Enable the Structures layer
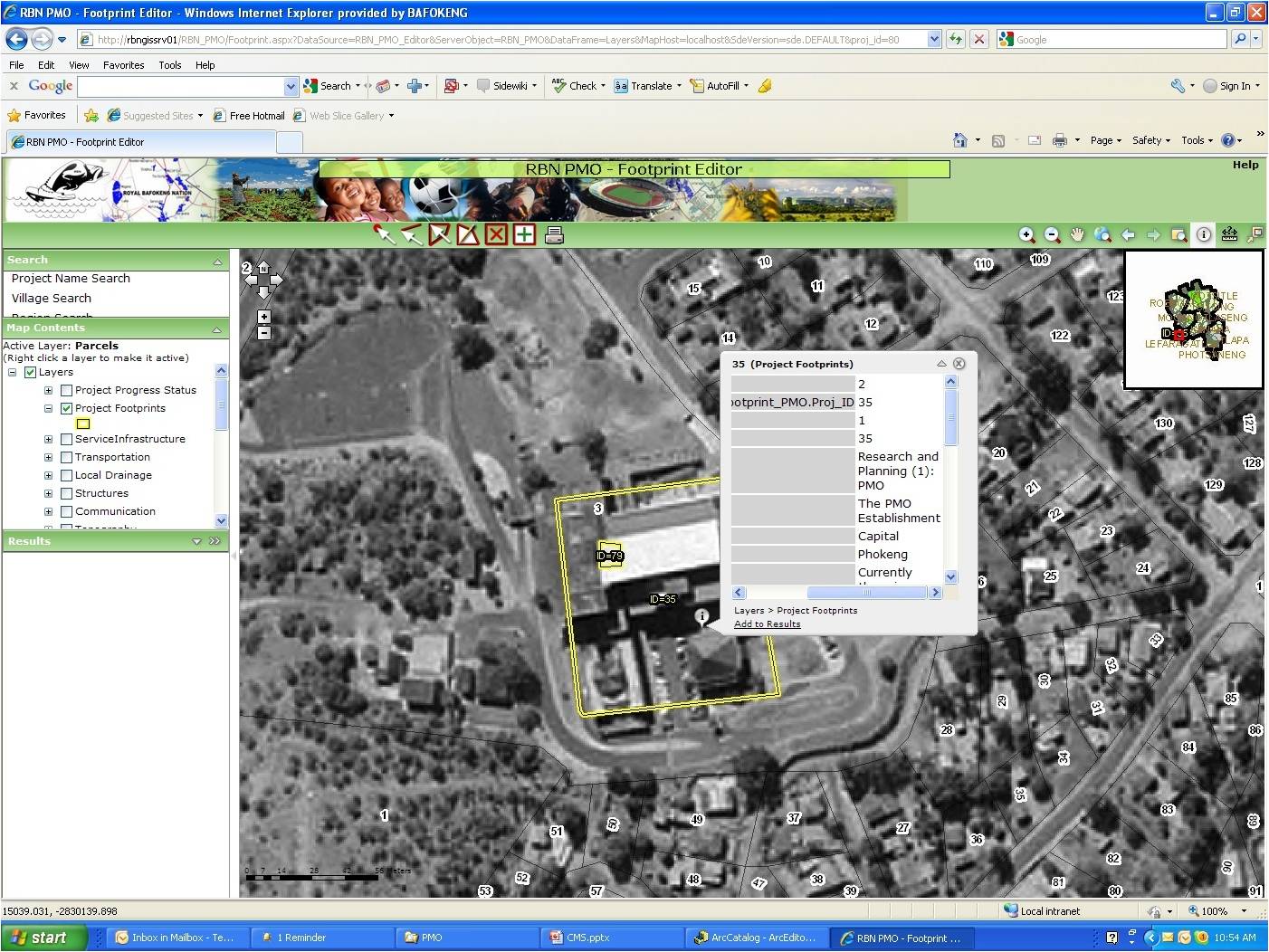This screenshot has height=952, width=1269. point(66,493)
